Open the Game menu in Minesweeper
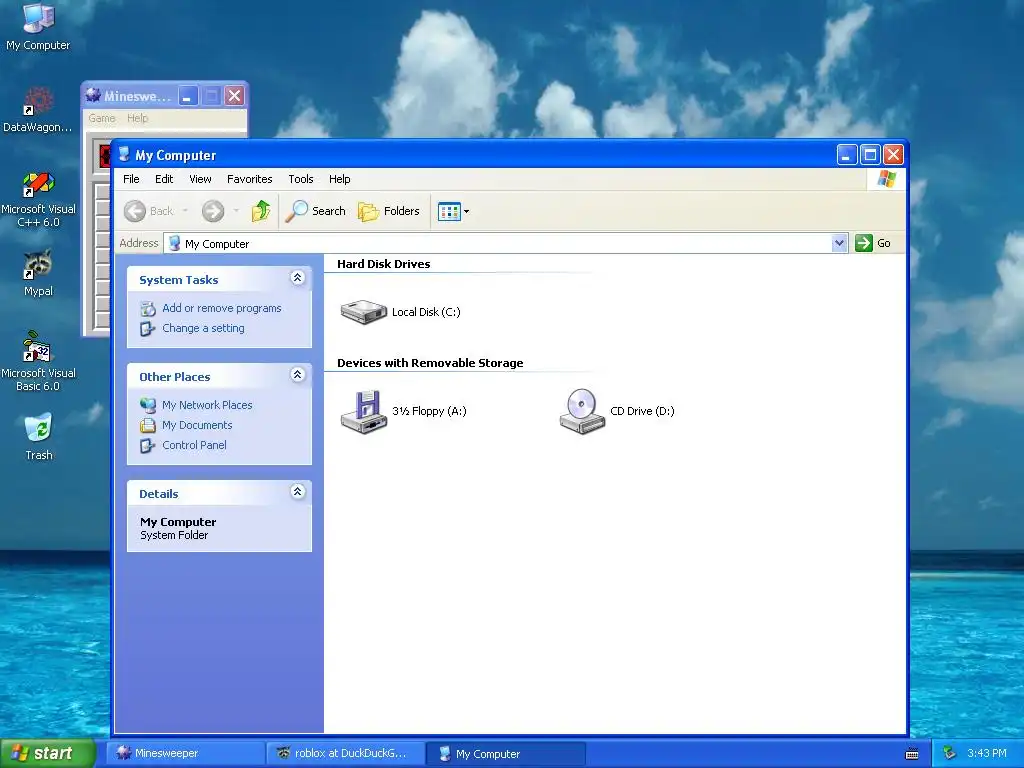Image resolution: width=1024 pixels, height=768 pixels. click(x=102, y=118)
